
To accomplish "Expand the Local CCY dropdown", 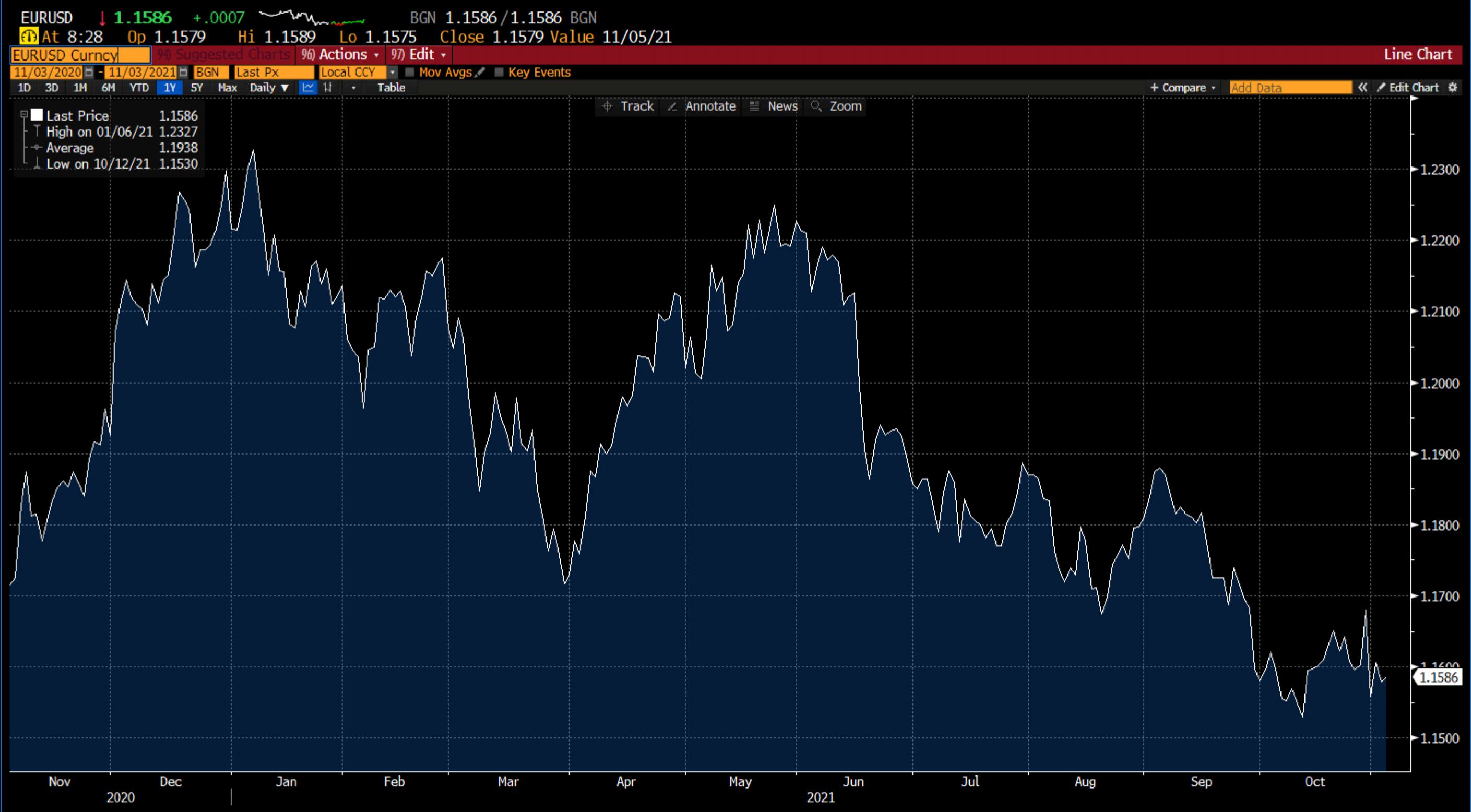I will click(393, 73).
